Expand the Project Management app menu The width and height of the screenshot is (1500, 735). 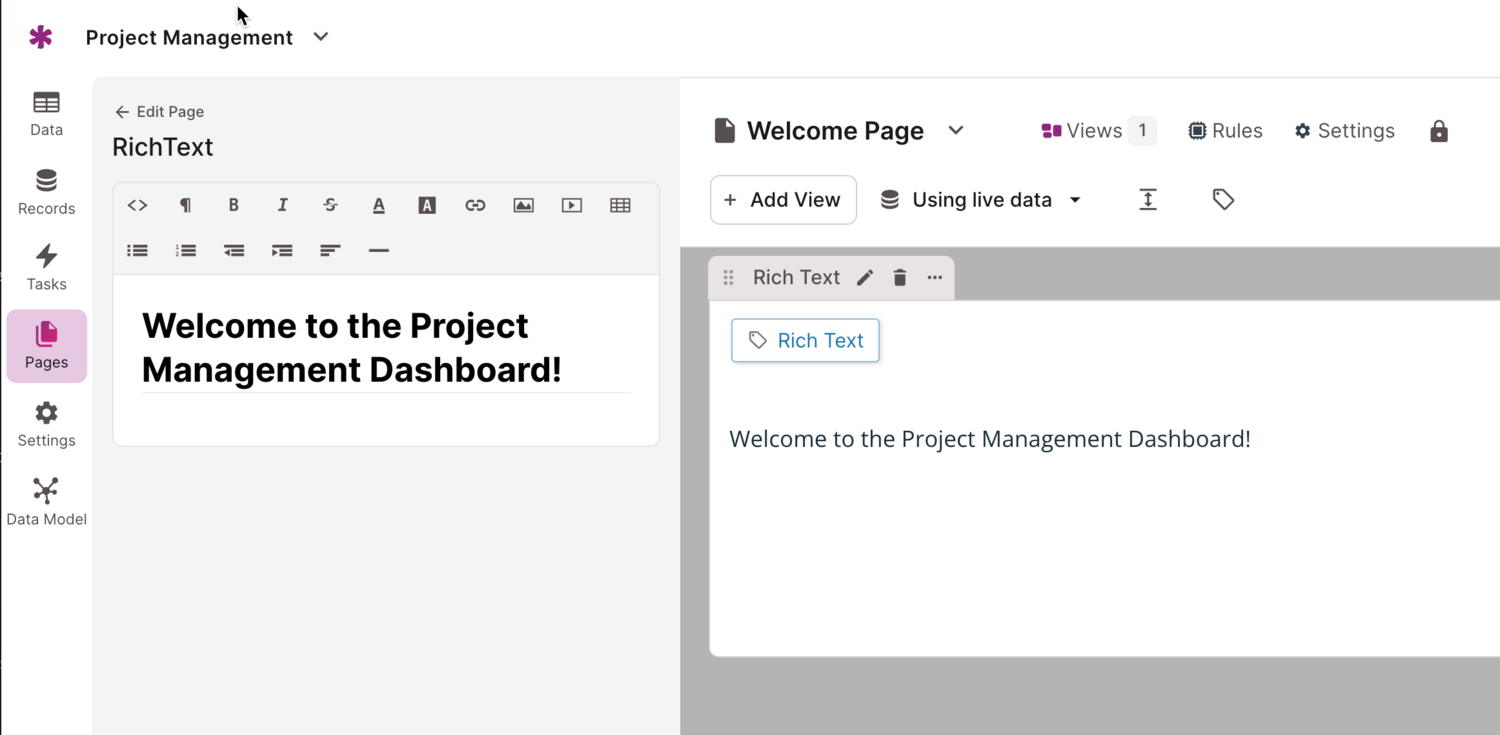pyautogui.click(x=321, y=37)
